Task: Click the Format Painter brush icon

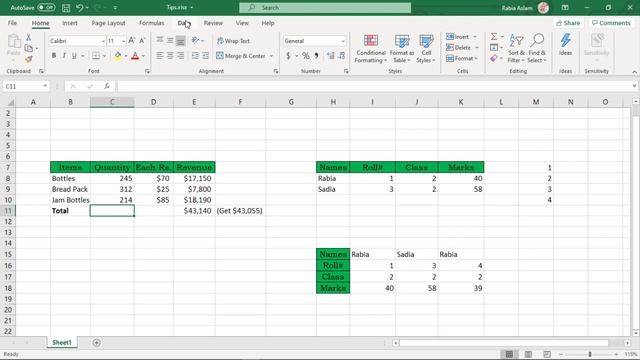Action: (29, 59)
